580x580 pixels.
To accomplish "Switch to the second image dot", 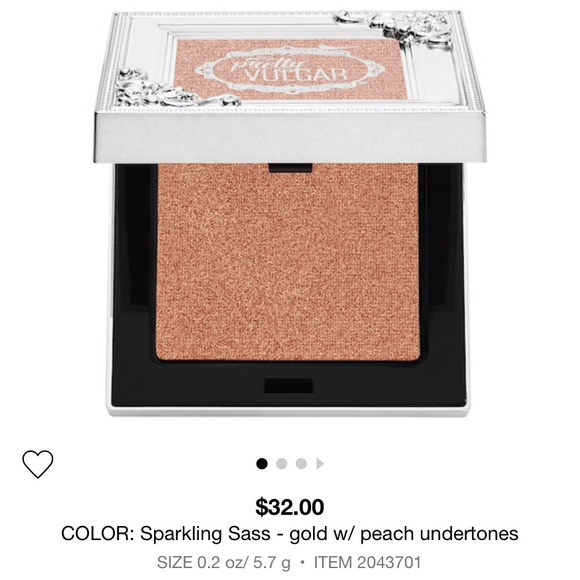I will 281,463.
